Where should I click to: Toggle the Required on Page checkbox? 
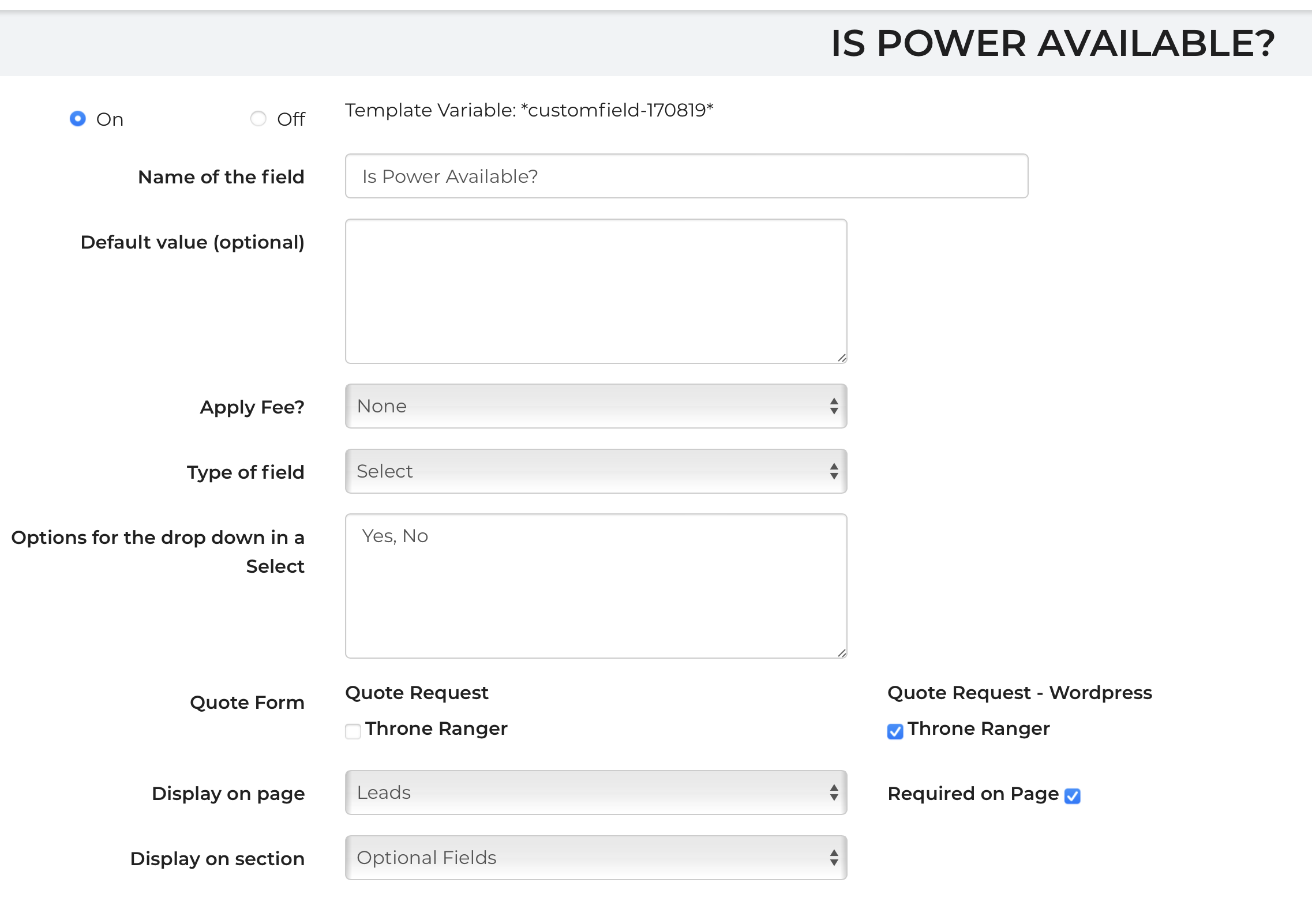pos(1073,796)
